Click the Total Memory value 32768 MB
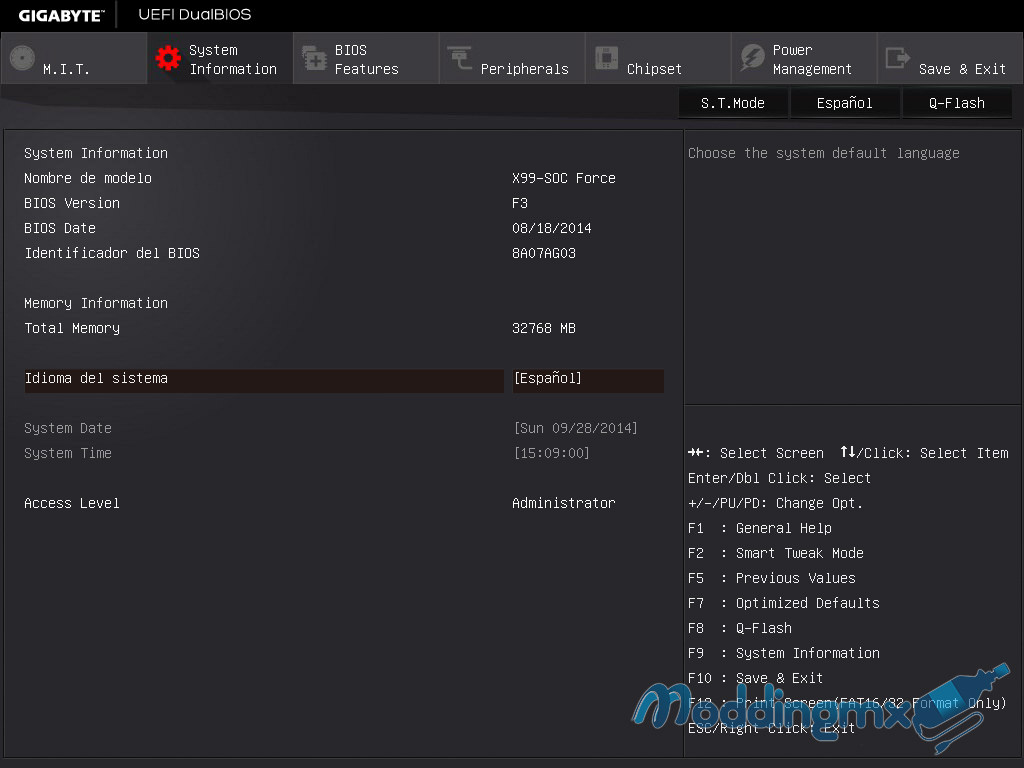The width and height of the screenshot is (1024, 768). tap(544, 328)
